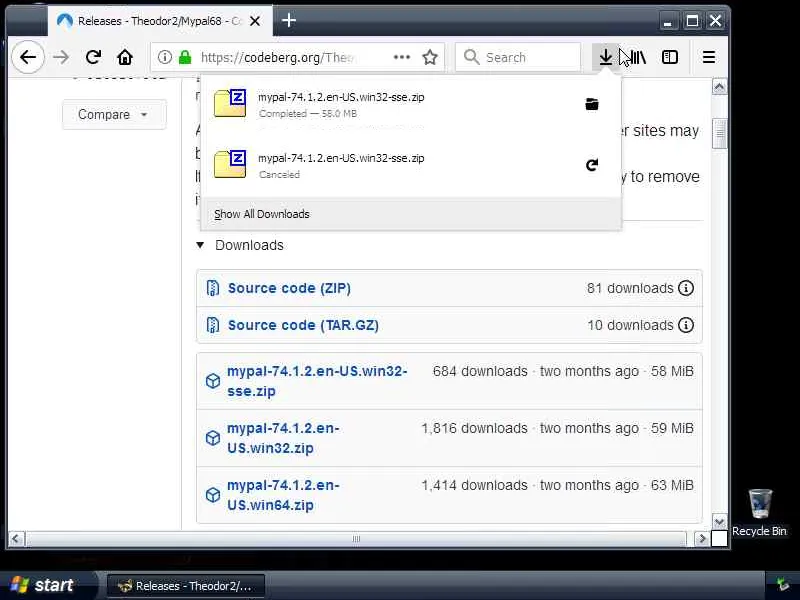Download Source code (ZIP) link
Viewport: 800px width, 600px height.
(x=289, y=288)
